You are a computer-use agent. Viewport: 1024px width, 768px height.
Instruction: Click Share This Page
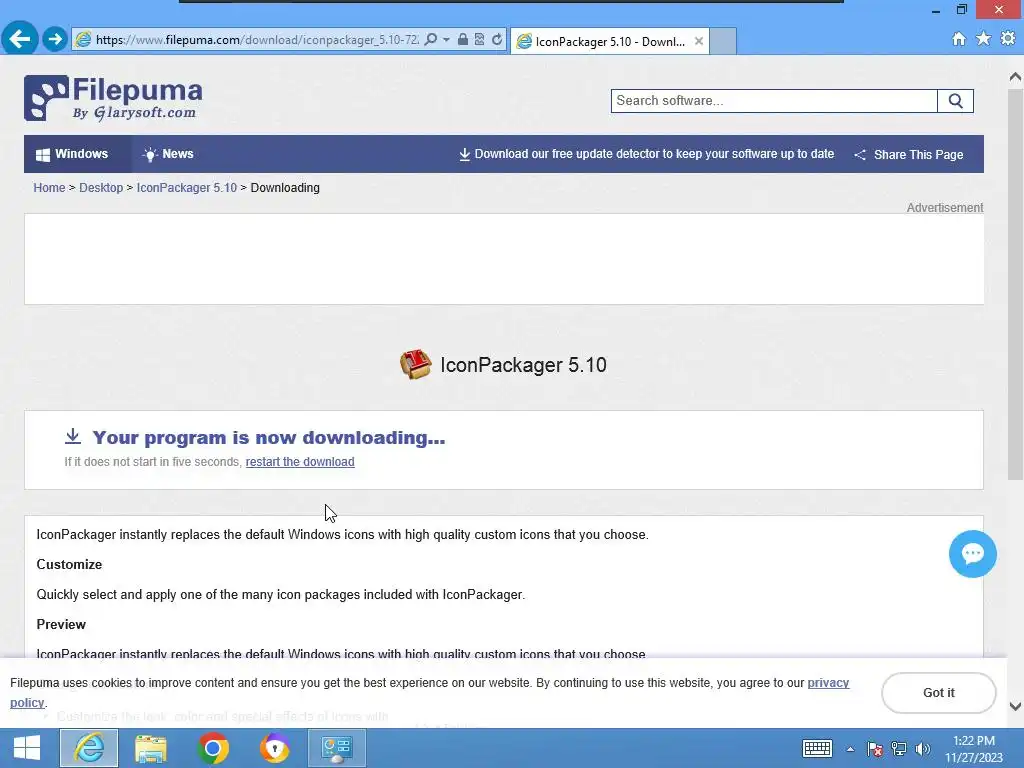click(909, 155)
